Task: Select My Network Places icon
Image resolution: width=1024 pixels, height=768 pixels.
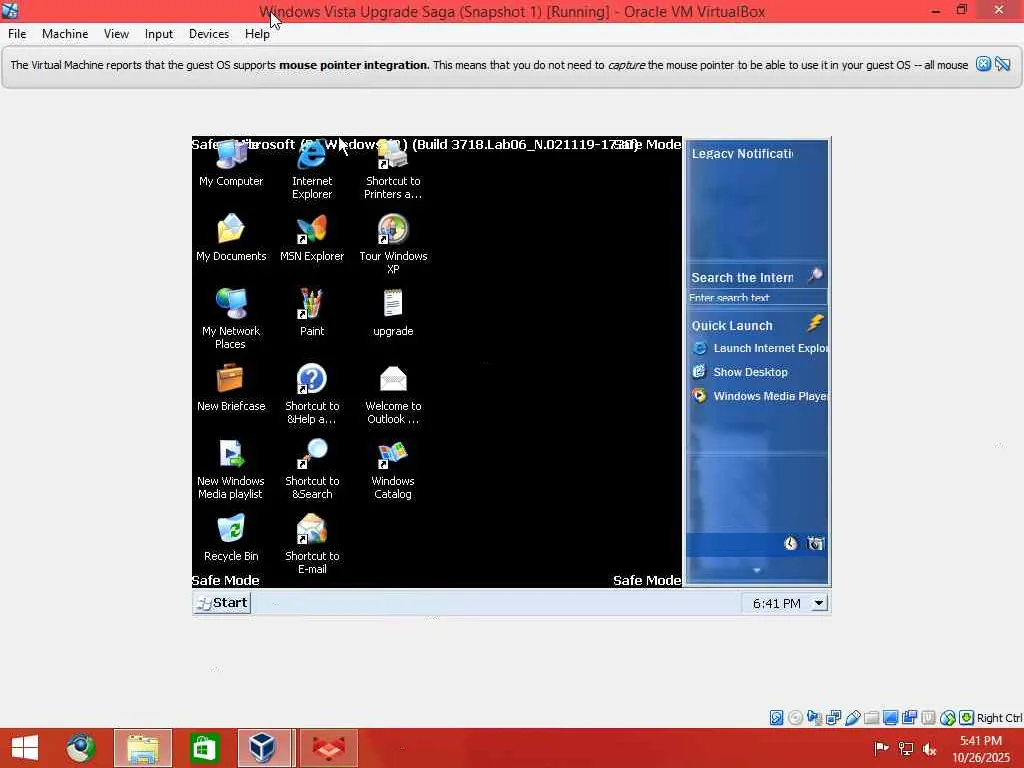Action: click(231, 319)
